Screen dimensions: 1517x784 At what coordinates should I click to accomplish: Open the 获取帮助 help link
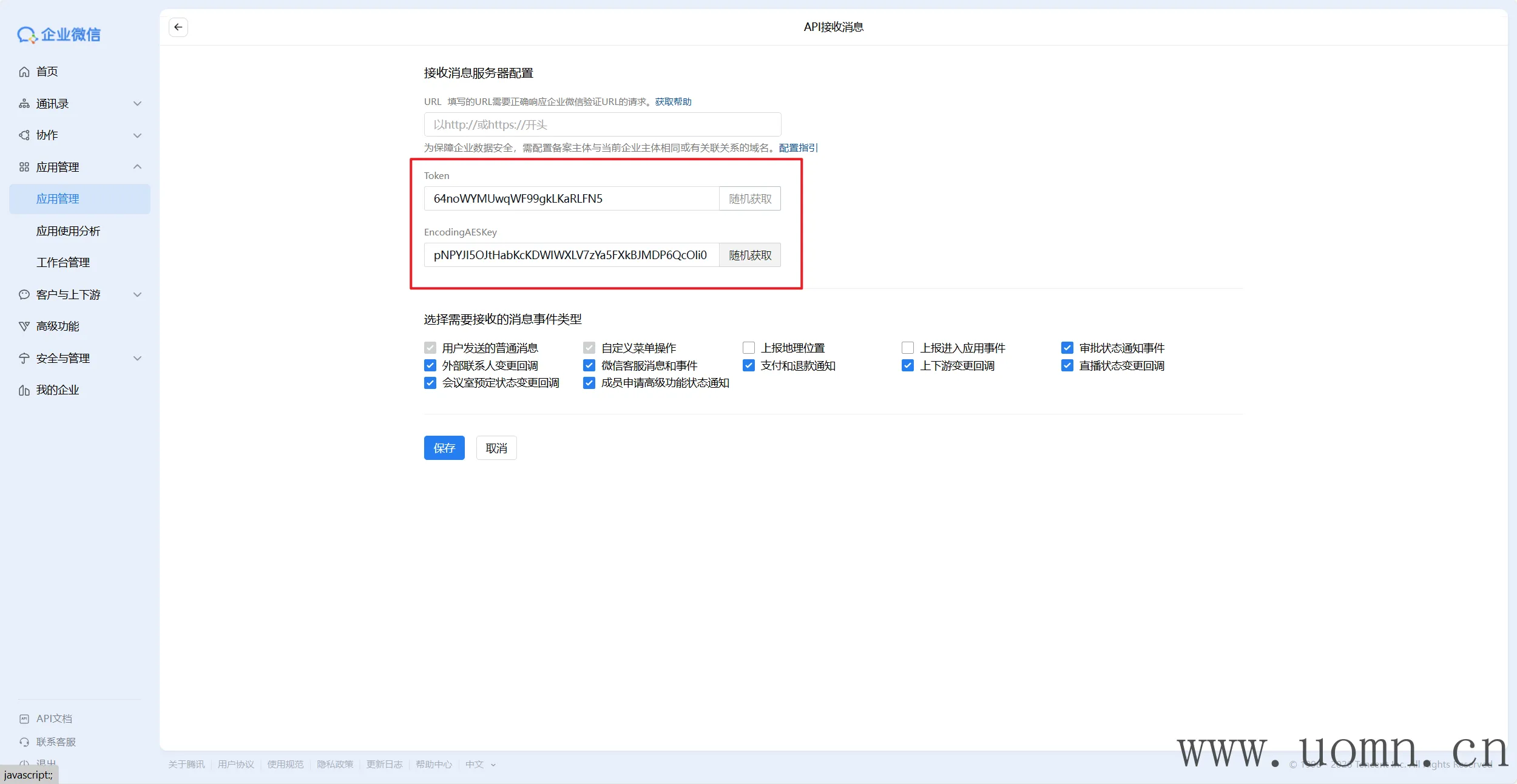pyautogui.click(x=673, y=102)
